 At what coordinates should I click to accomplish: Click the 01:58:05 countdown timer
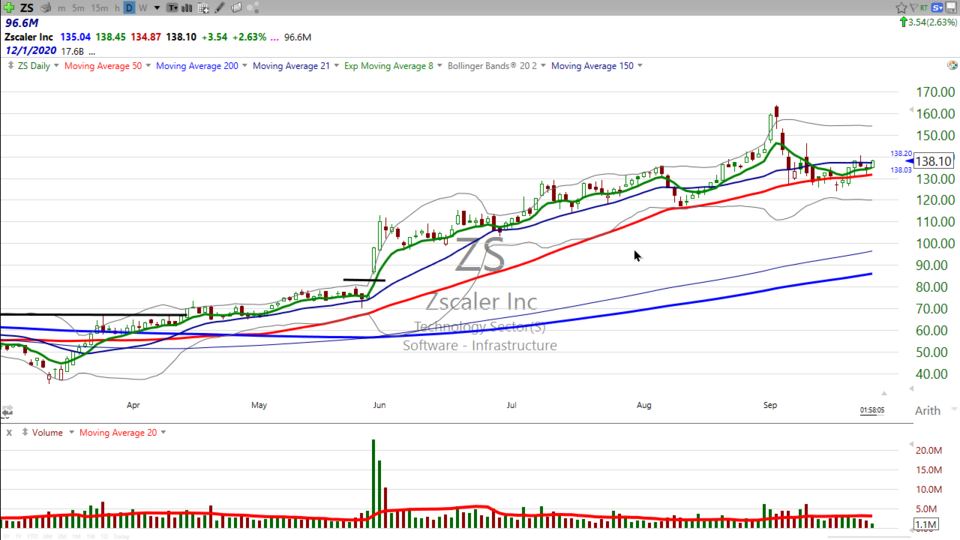(872, 410)
